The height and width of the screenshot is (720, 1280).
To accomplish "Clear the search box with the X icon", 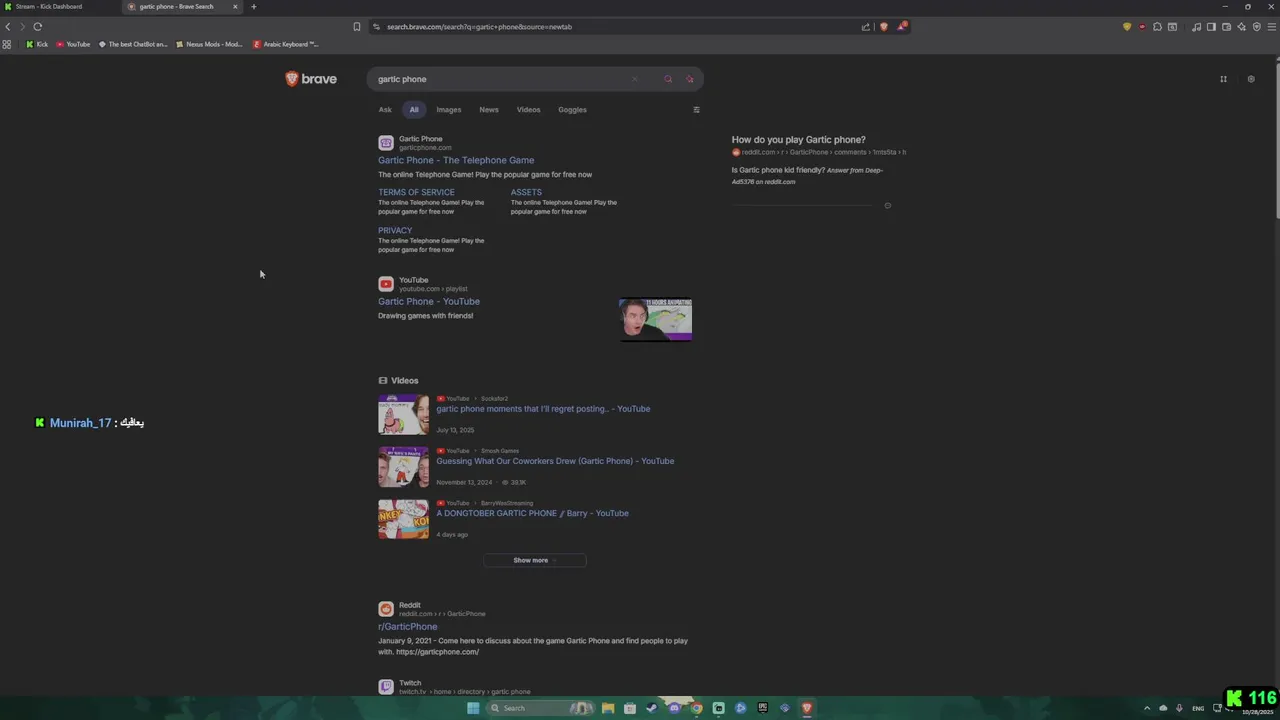I will click(634, 79).
